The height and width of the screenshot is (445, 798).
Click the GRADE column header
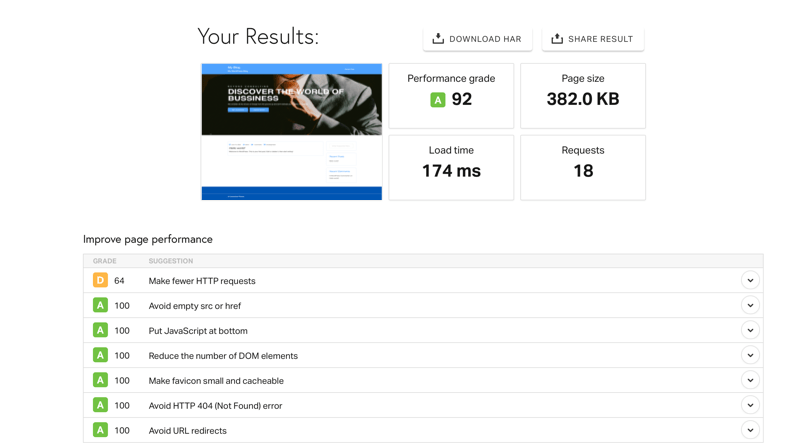click(105, 261)
